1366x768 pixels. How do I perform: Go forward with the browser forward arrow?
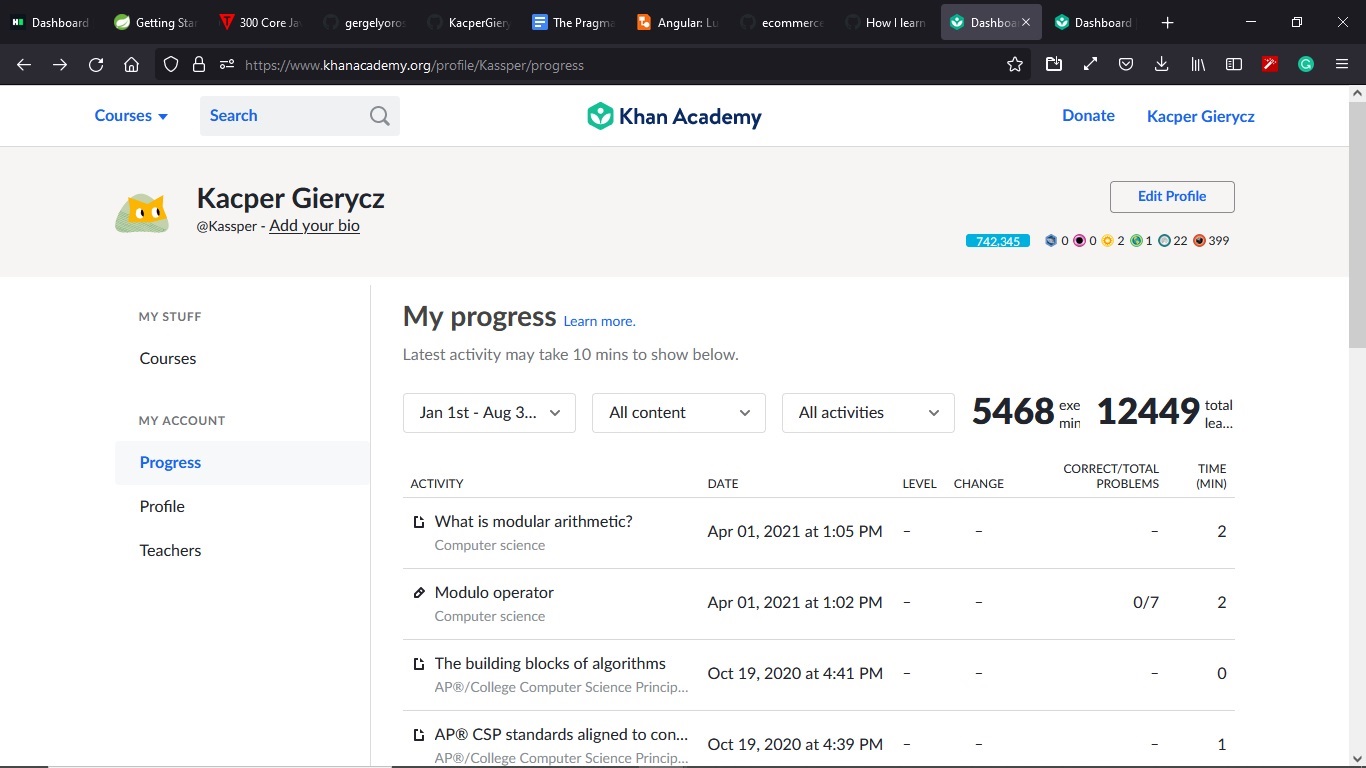(60, 65)
